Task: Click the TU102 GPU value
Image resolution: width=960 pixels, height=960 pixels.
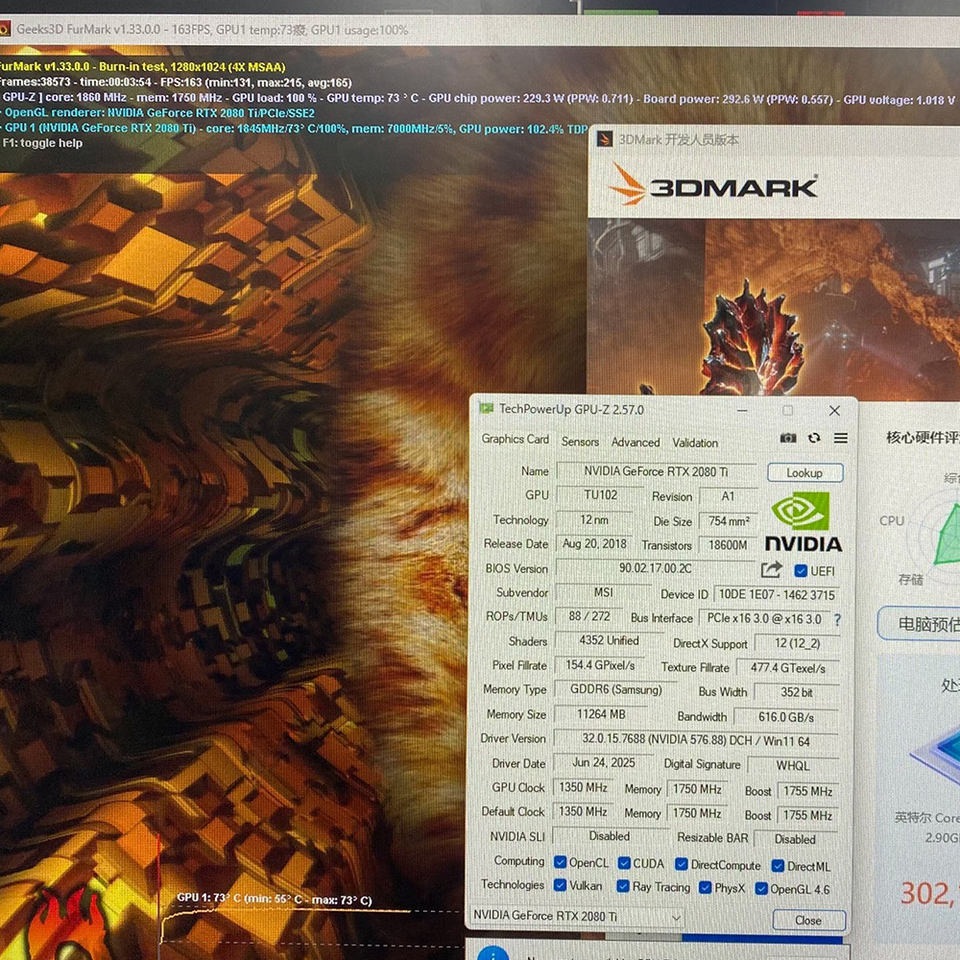Action: (x=600, y=495)
